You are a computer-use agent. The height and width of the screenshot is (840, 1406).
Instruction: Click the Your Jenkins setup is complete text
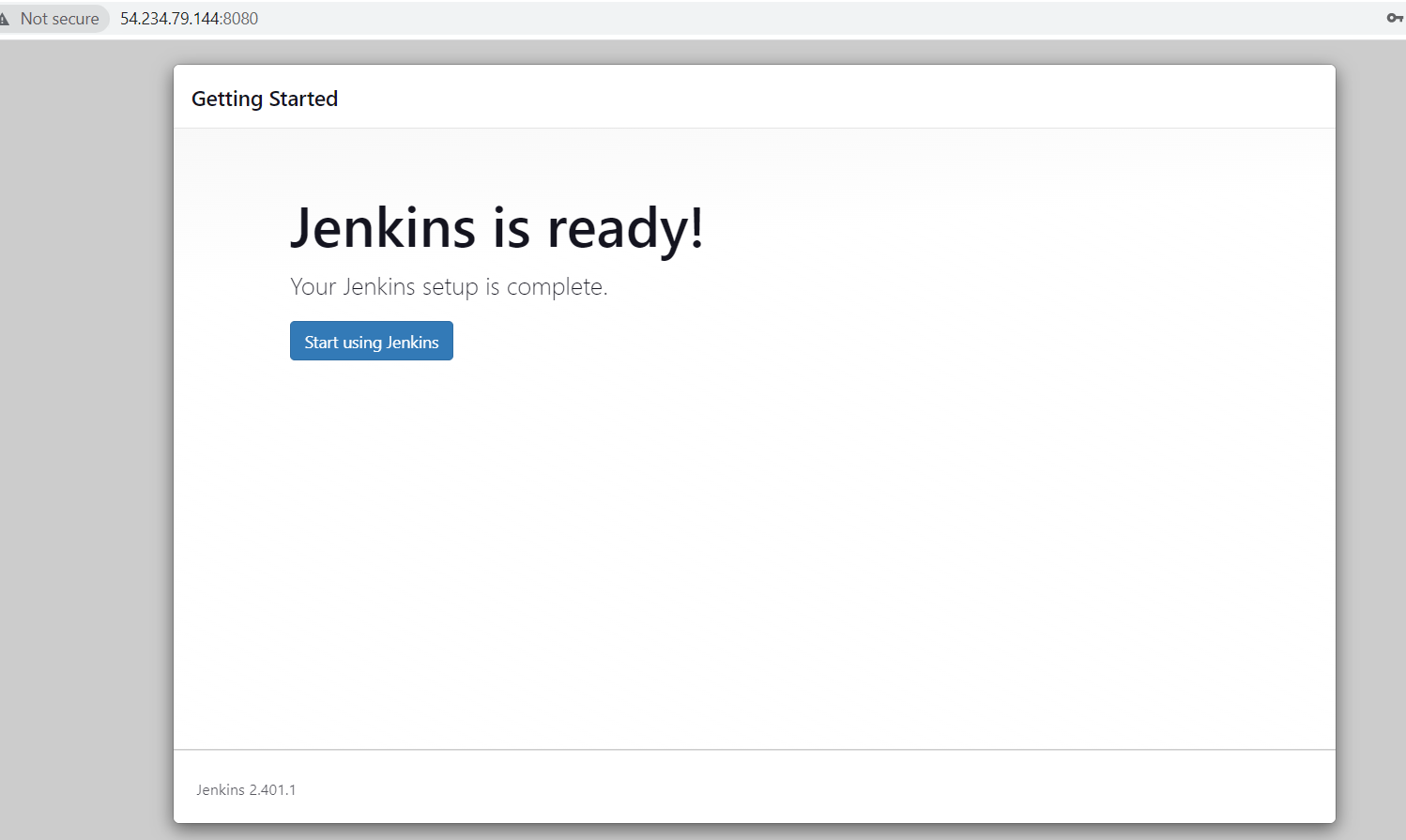(x=449, y=286)
